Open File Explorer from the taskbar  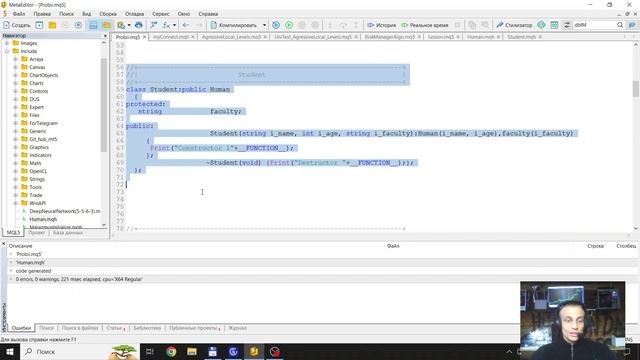[192, 351]
